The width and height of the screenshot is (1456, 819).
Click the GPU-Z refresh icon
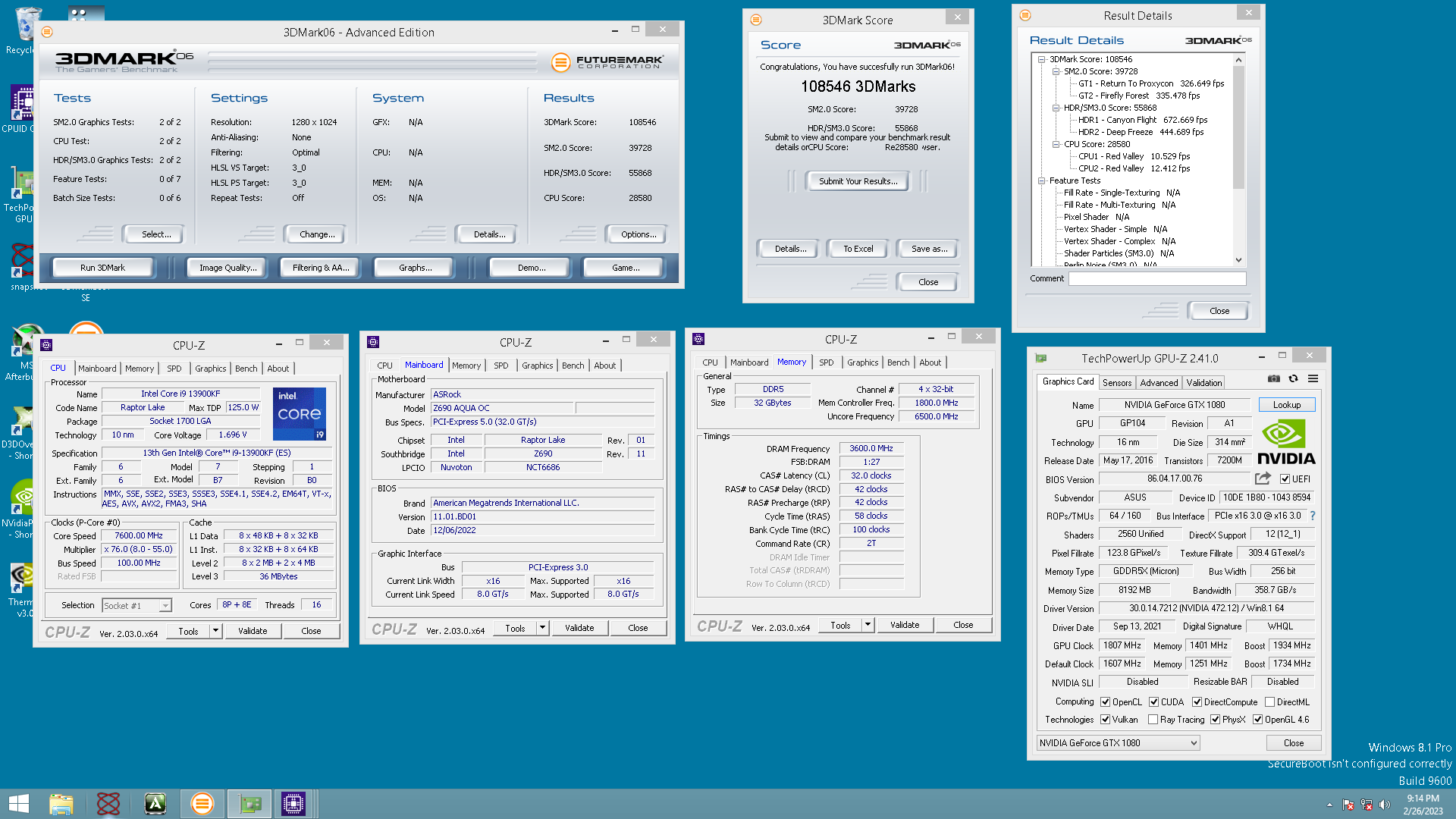[1294, 379]
